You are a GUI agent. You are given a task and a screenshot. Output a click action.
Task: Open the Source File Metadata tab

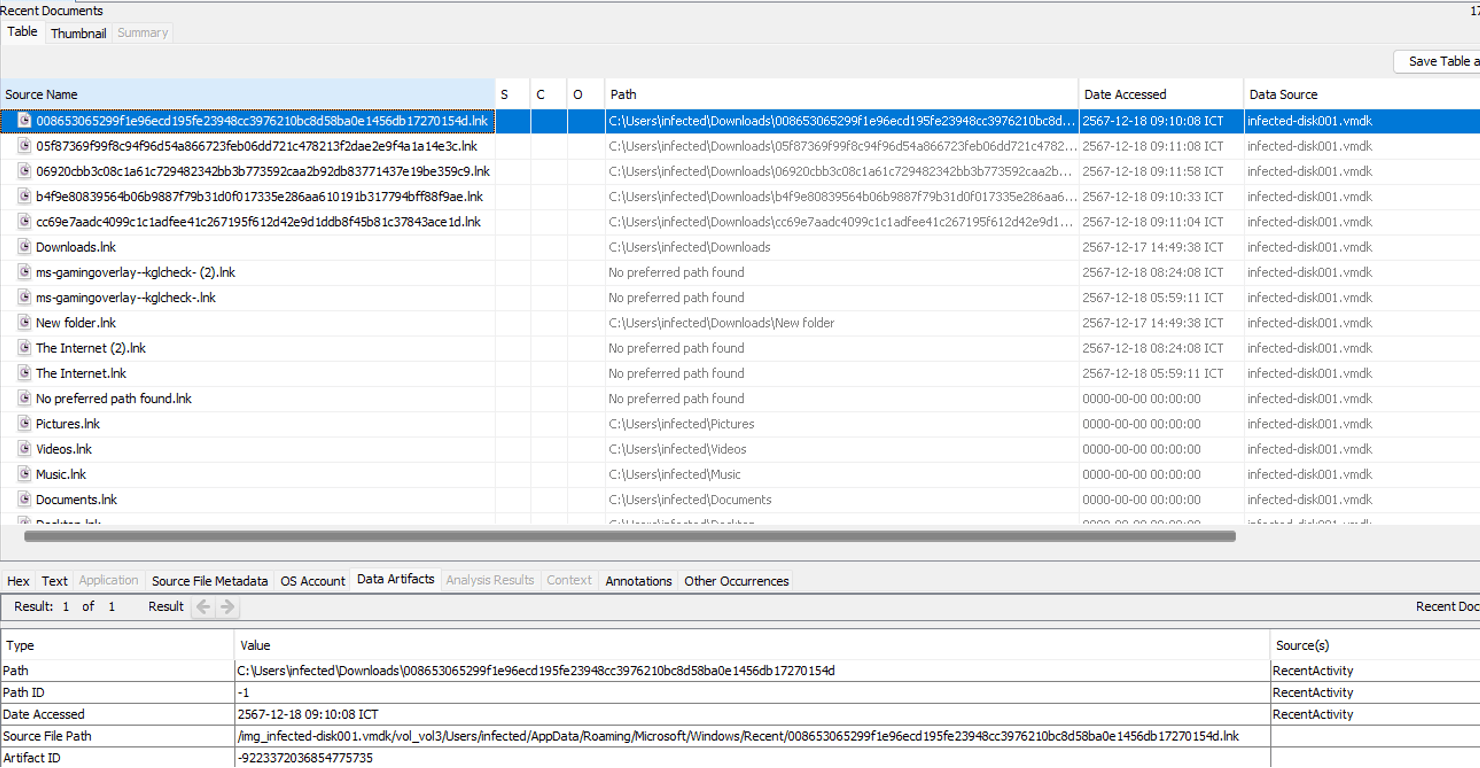(209, 581)
